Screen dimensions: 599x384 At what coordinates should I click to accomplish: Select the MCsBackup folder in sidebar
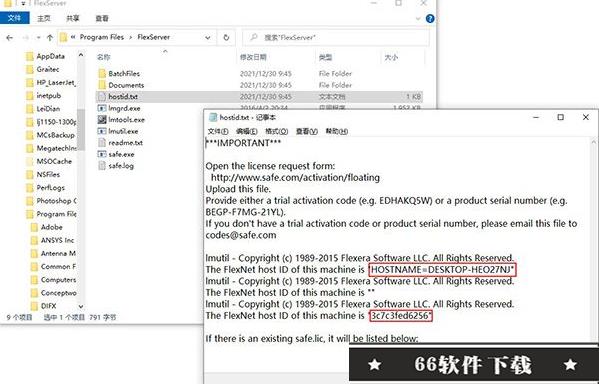click(x=55, y=135)
